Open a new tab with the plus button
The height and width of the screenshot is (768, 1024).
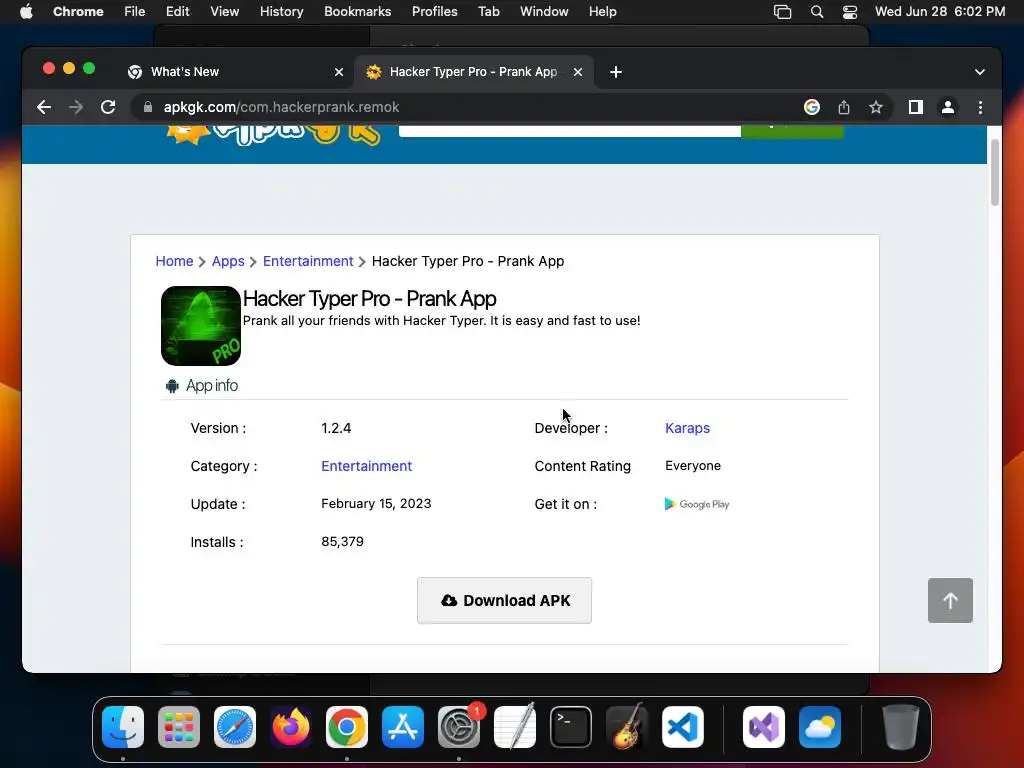point(616,72)
